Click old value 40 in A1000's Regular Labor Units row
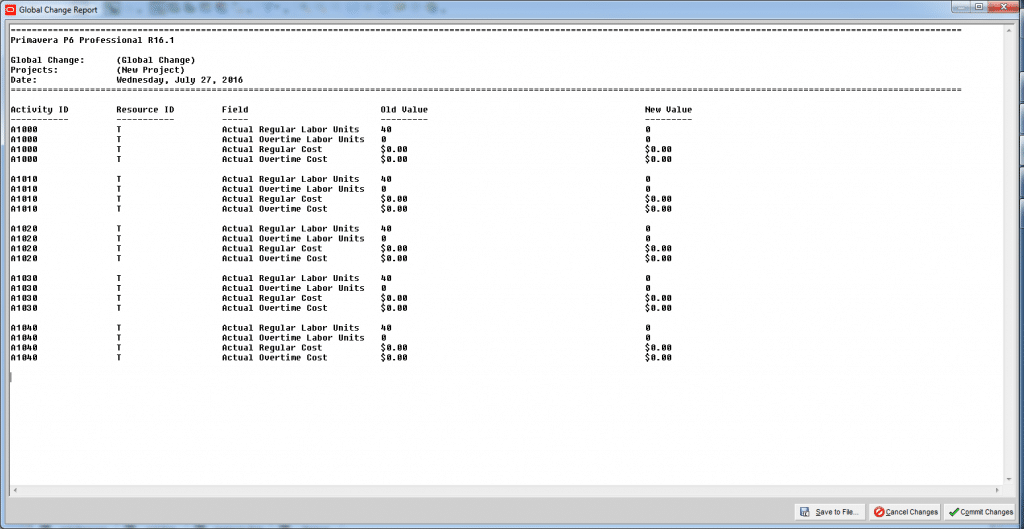 386,129
